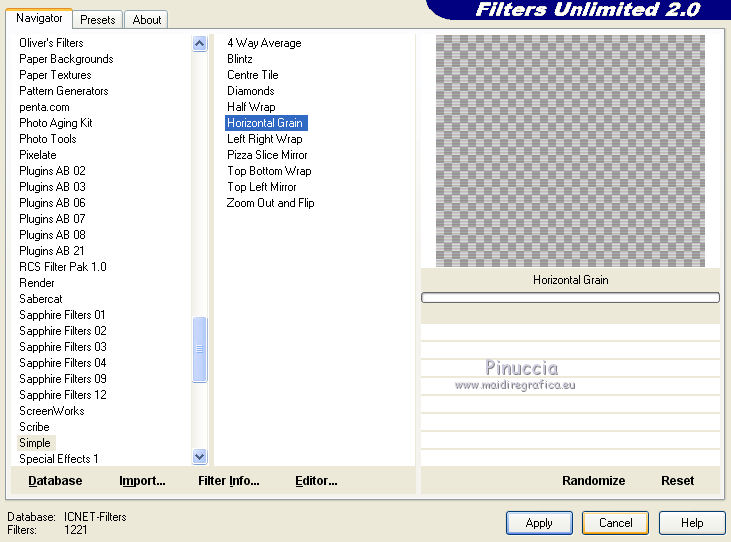Click Reset to restore filter settings

pyautogui.click(x=677, y=480)
